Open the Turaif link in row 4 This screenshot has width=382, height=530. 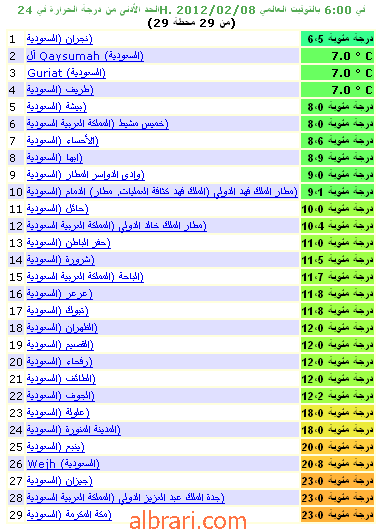60,90
